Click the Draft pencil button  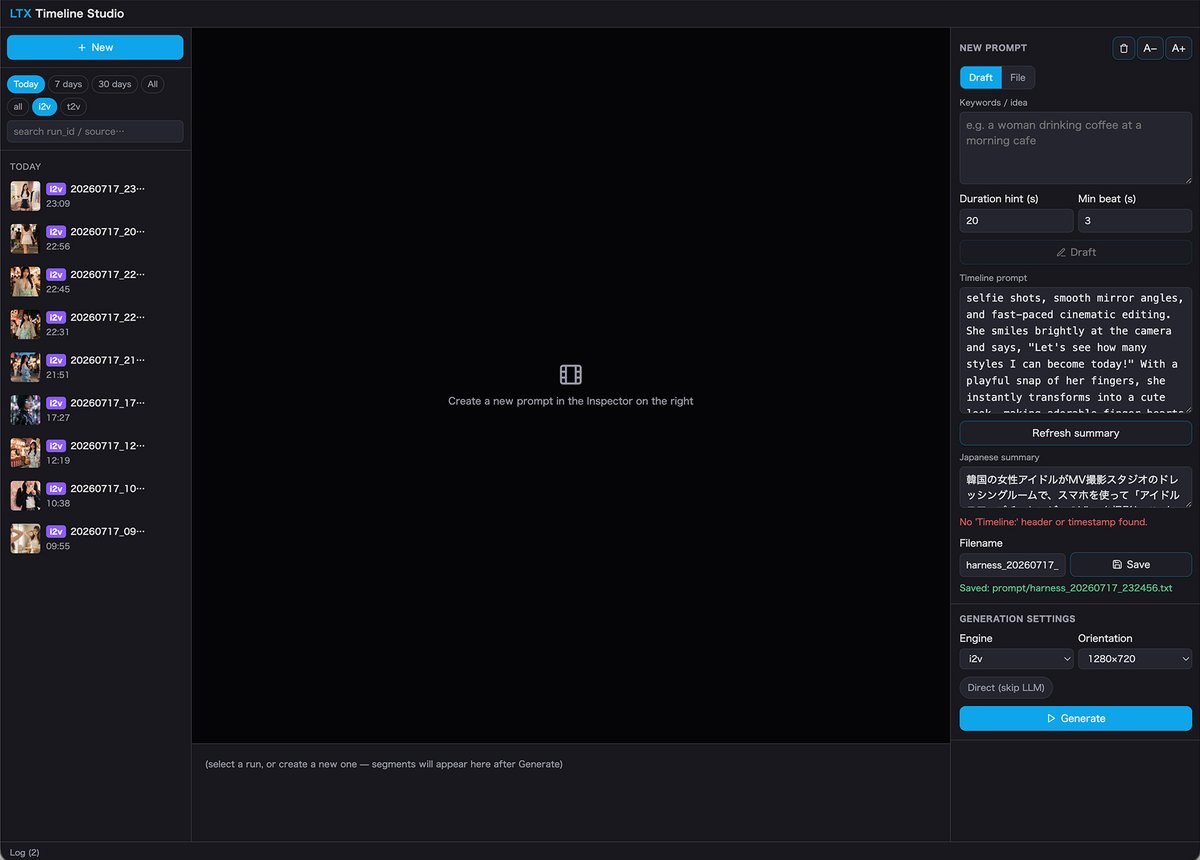[1076, 252]
